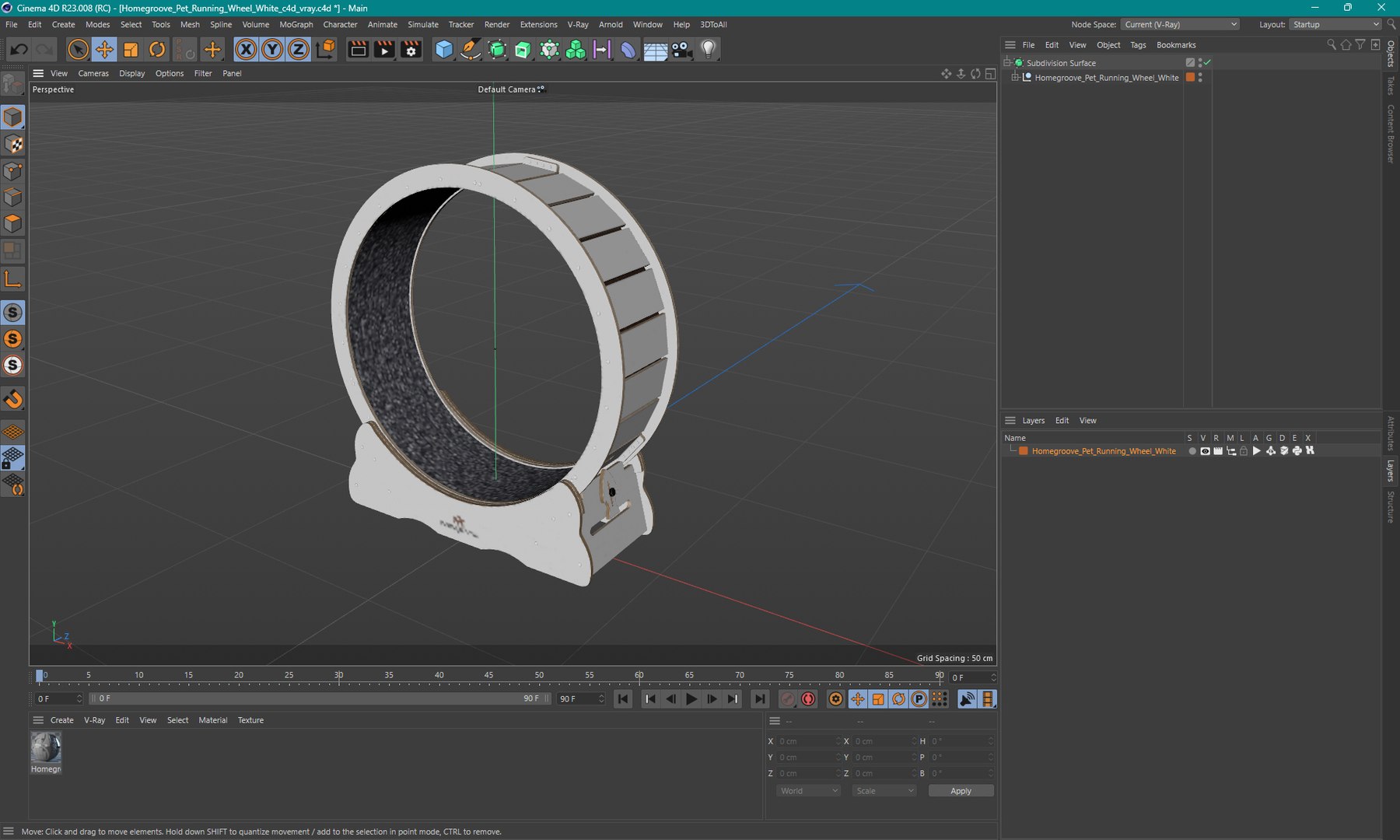Jump to the end of animation
This screenshot has width=1400, height=840.
point(760,699)
